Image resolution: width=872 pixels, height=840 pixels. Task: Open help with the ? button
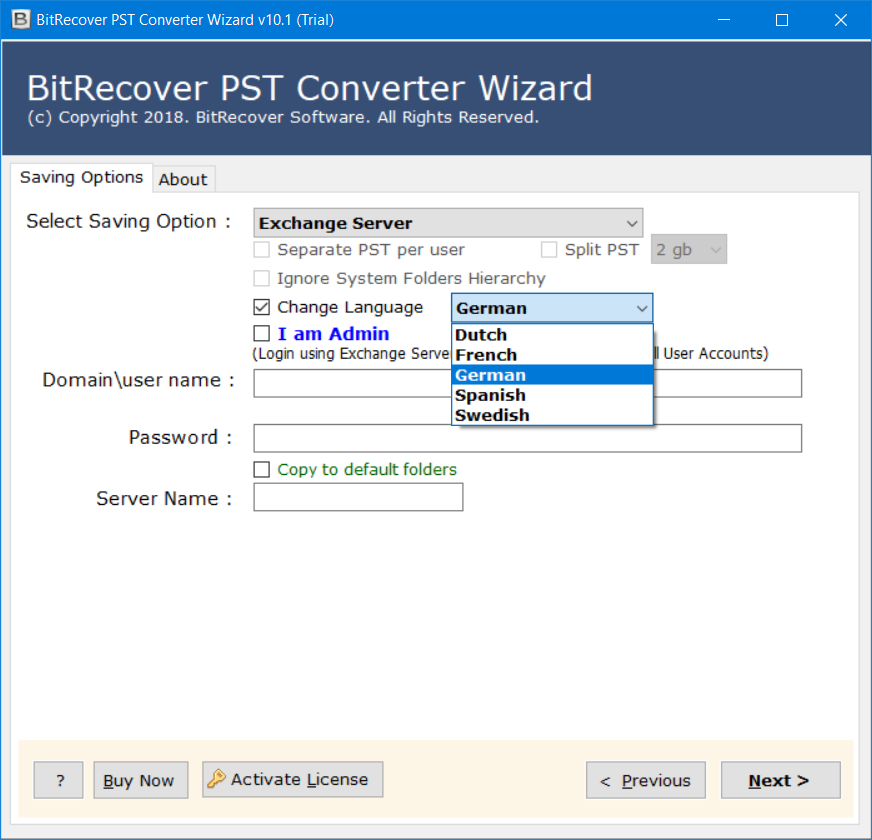click(58, 780)
